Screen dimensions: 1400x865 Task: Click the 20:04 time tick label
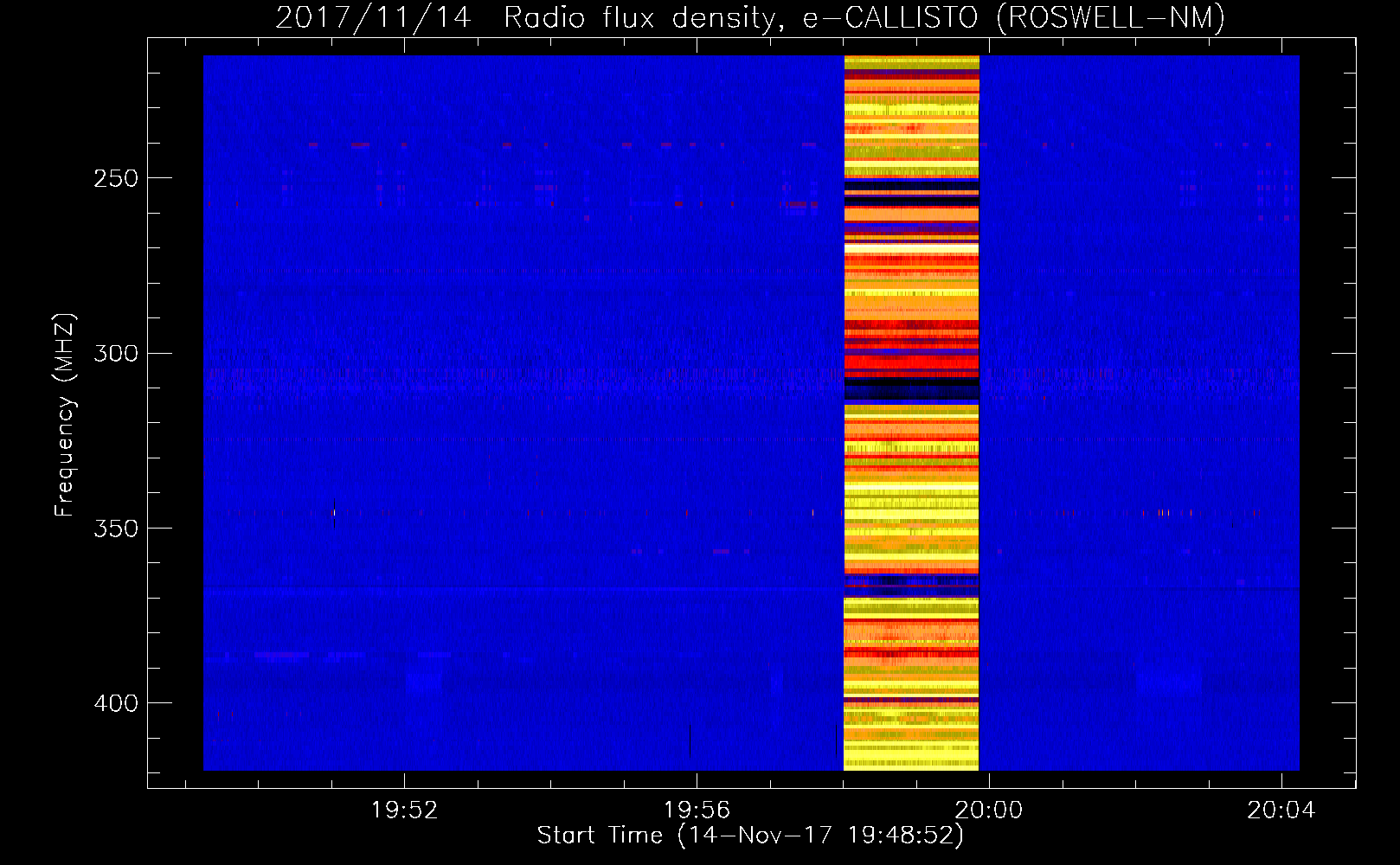tap(1281, 811)
